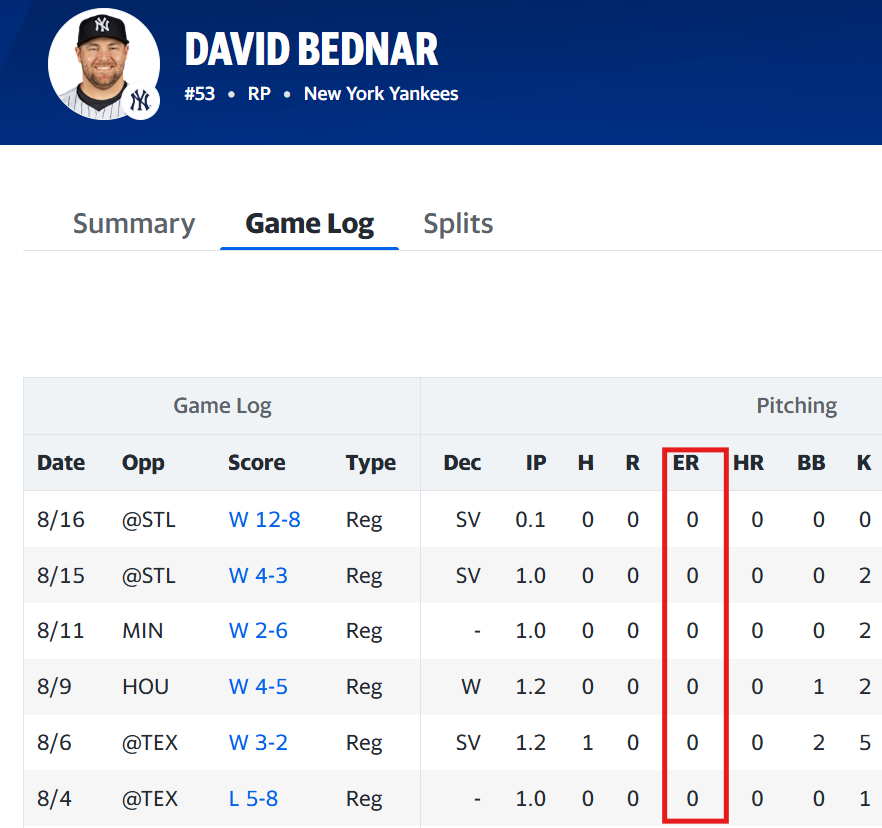The image size is (882, 828).
Task: Click the HR column header
Action: coord(748,463)
